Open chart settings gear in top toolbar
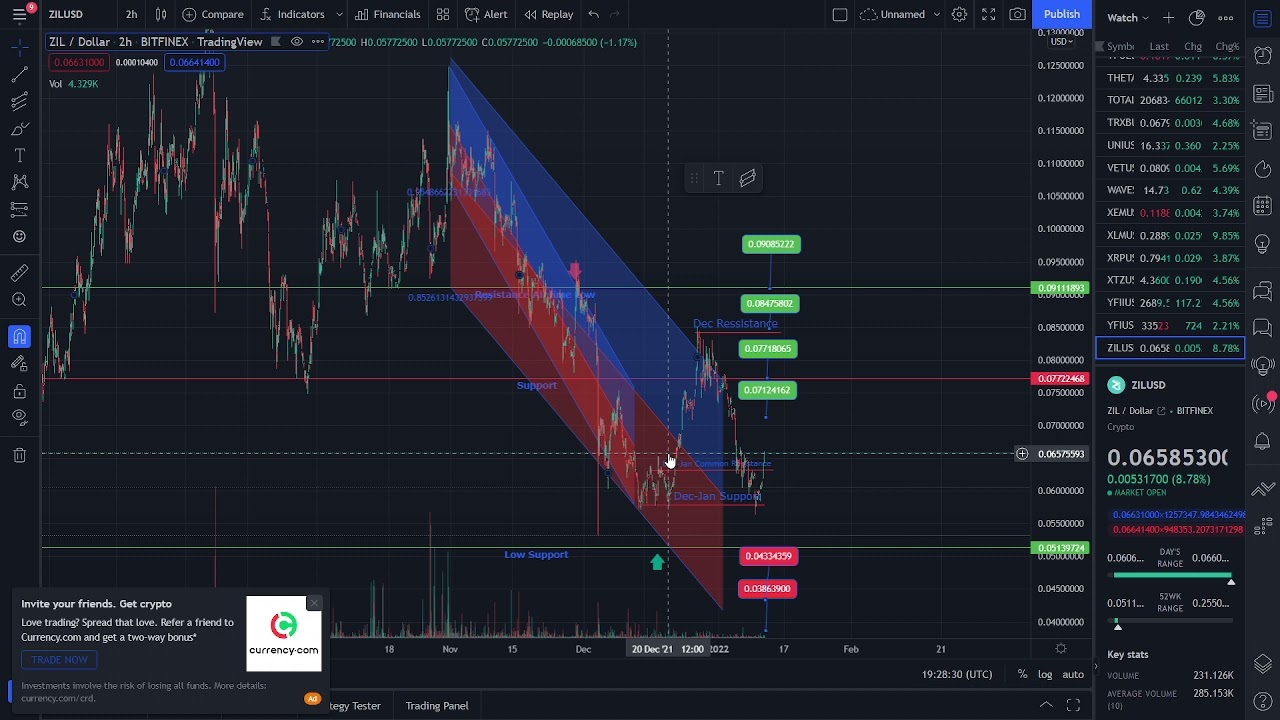Screen dimensions: 1280x720 point(959,14)
